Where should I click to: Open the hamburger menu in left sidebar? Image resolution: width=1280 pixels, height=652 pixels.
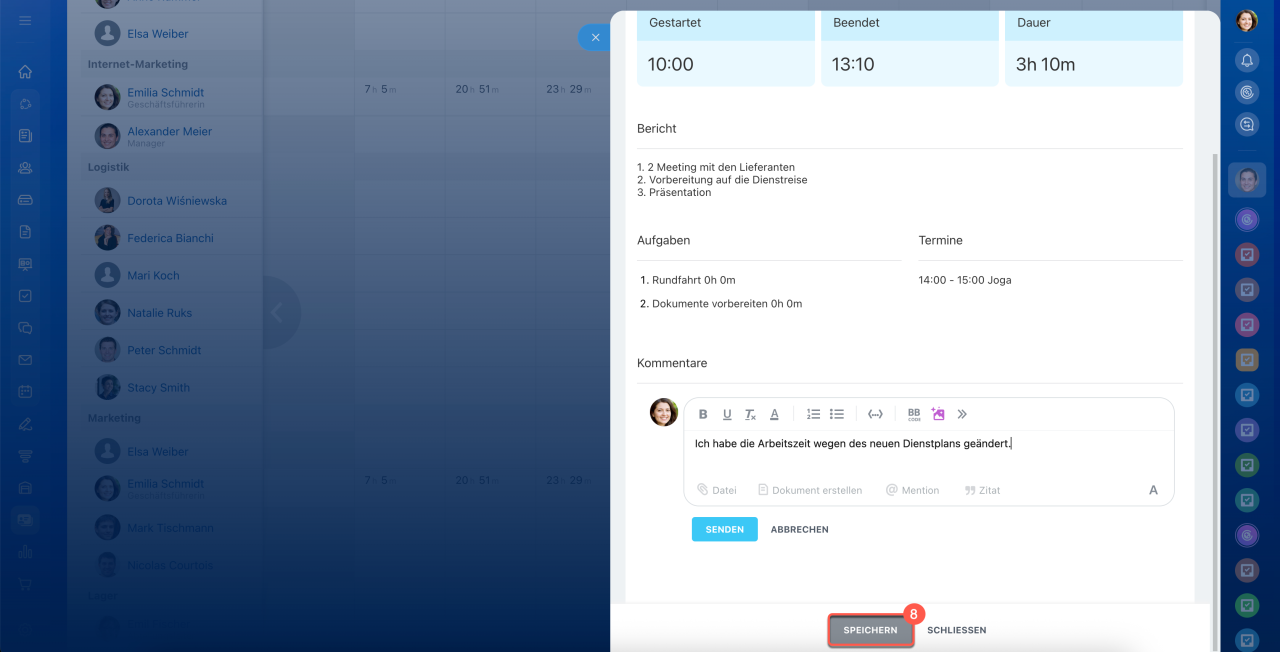(x=25, y=20)
